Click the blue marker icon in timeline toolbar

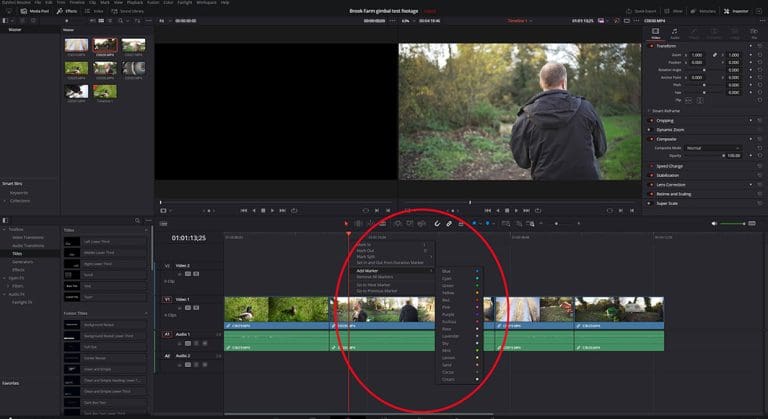tap(487, 223)
